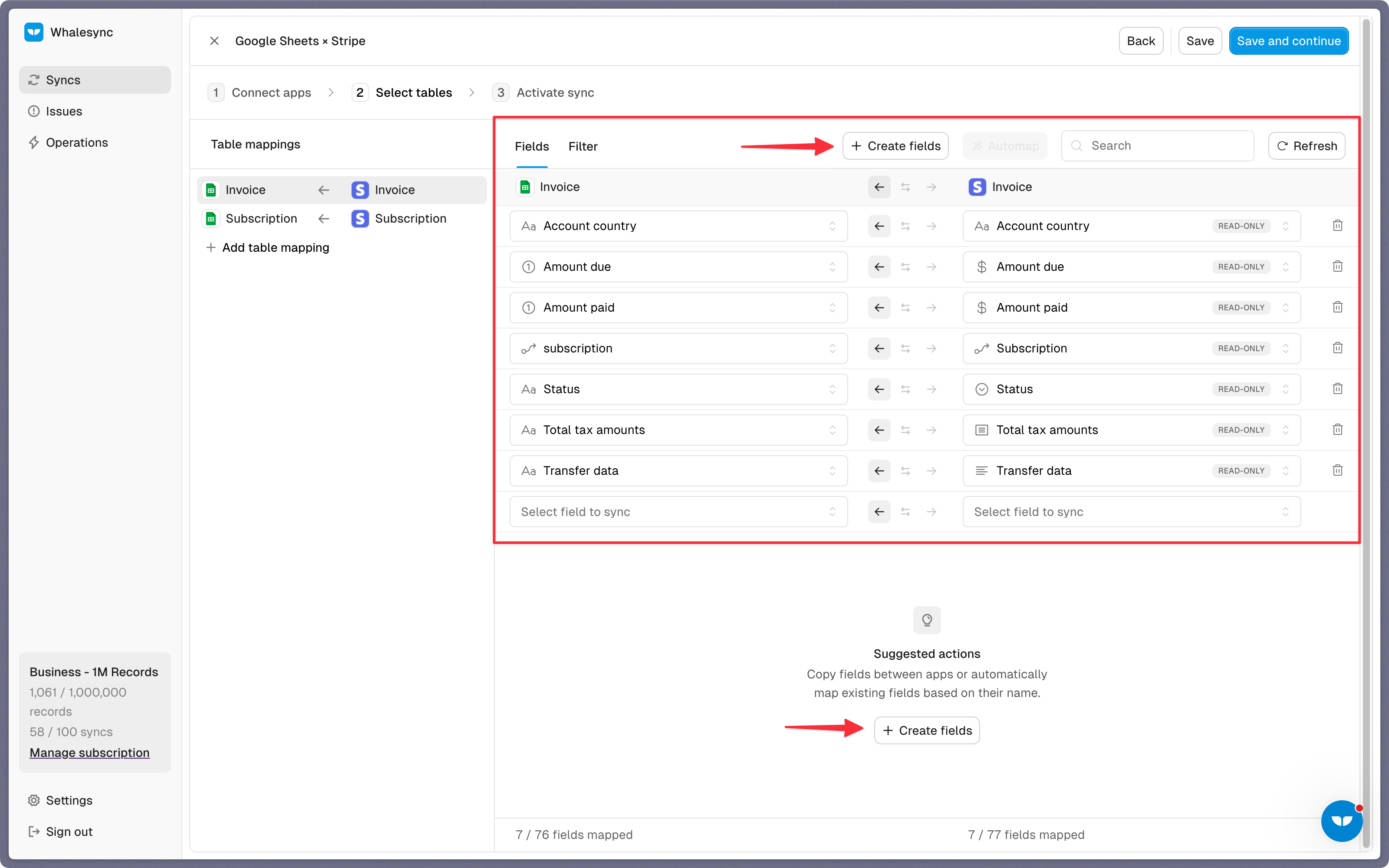
Task: Click the Whalesync logo icon
Action: coord(34,32)
